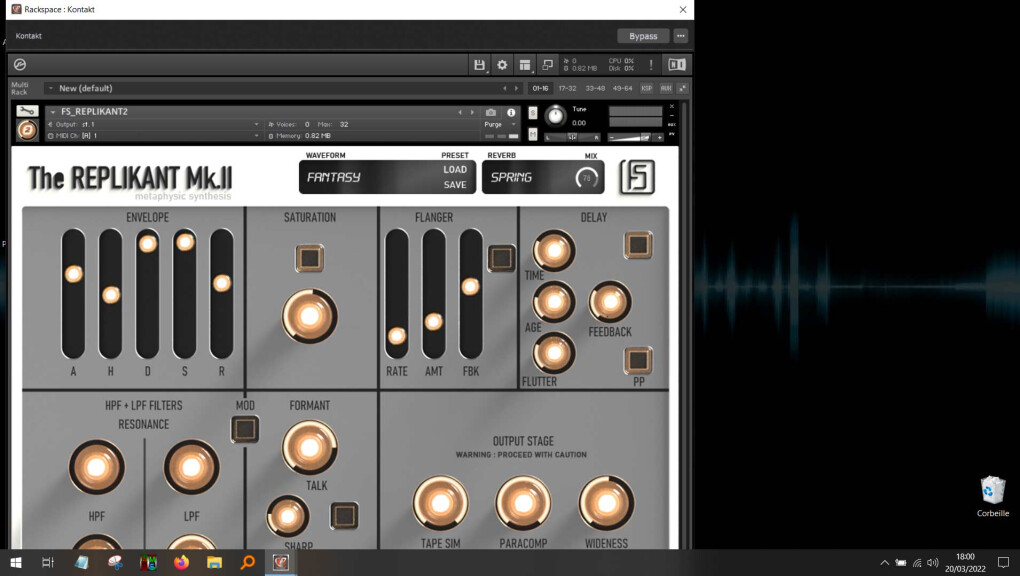The image size is (1020, 576).
Task: Toggle the filter MOD switch
Action: pos(245,429)
